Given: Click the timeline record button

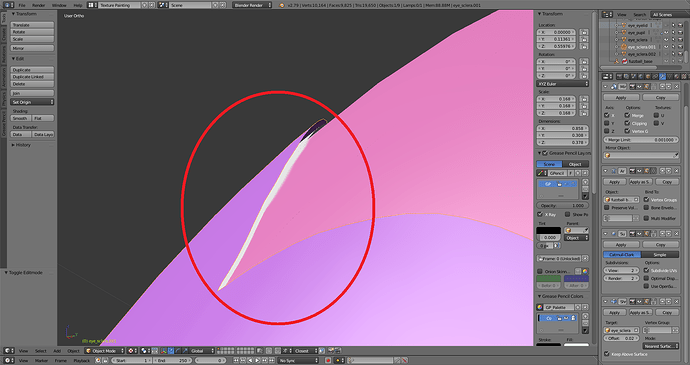Looking at the screenshot, I should 328,361.
